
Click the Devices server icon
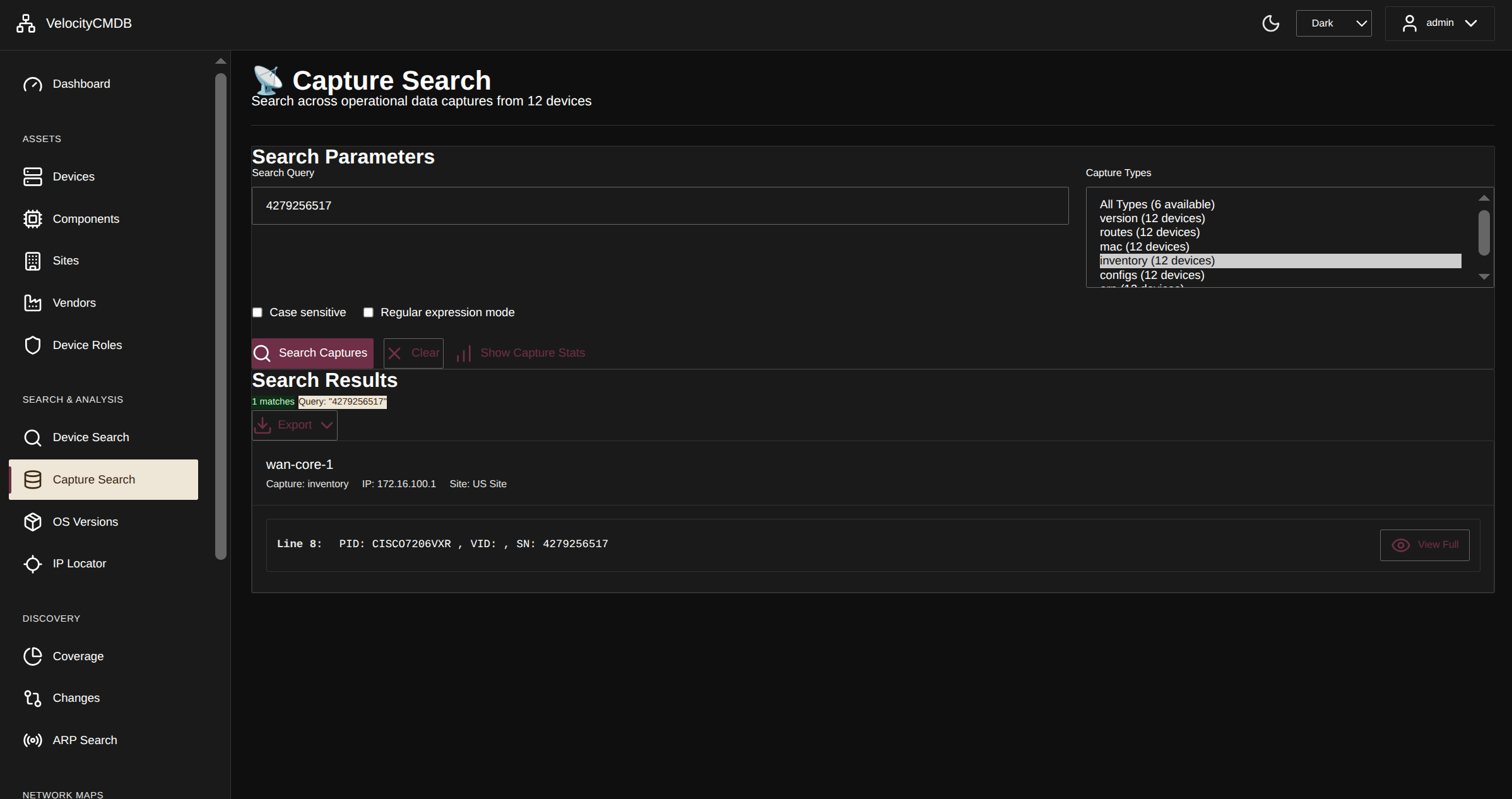pyautogui.click(x=33, y=177)
